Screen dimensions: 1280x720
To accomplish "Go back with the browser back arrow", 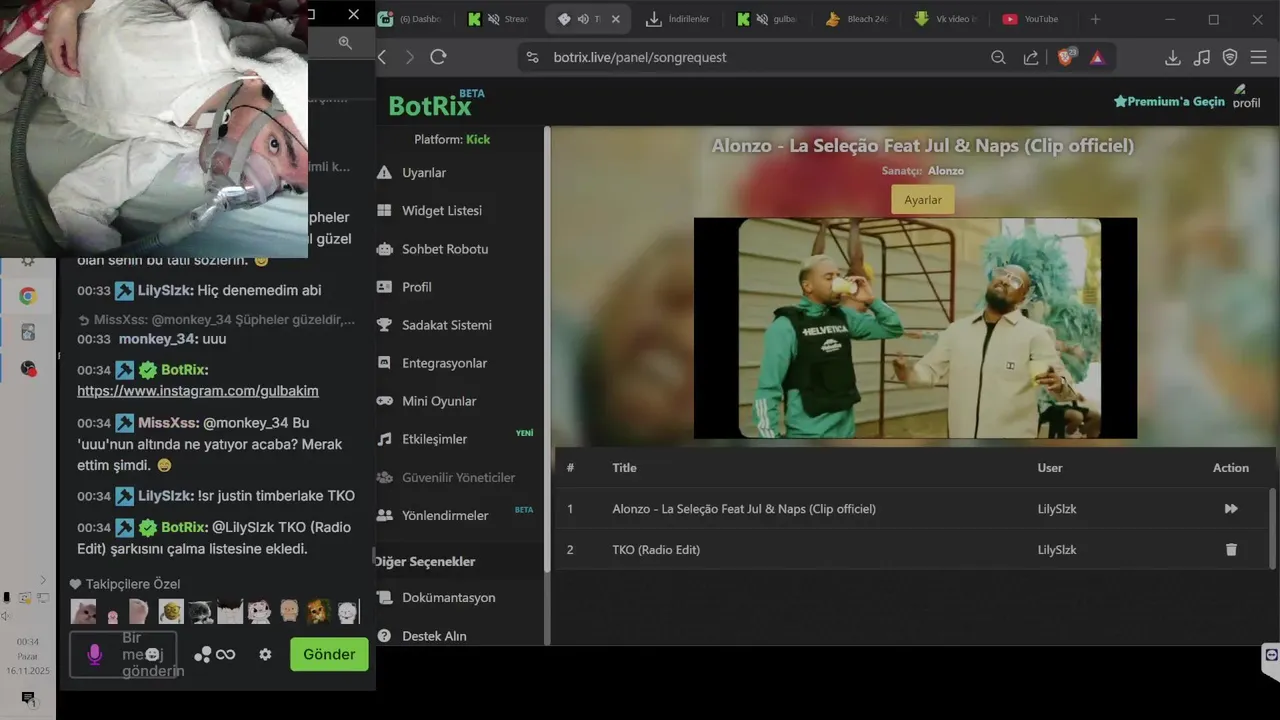I will 382,57.
